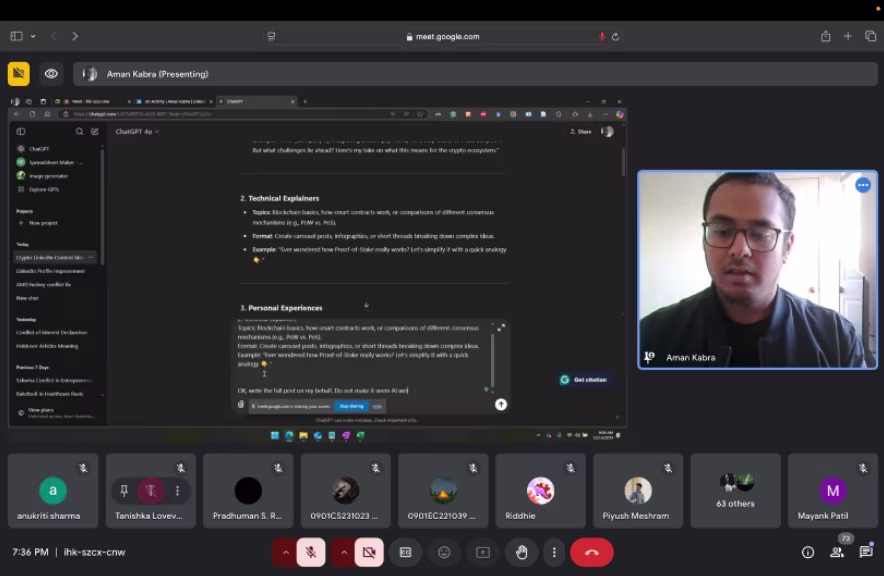The image size is (884, 576).
Task: Click the microphone indicator in address bar
Action: [x=602, y=37]
